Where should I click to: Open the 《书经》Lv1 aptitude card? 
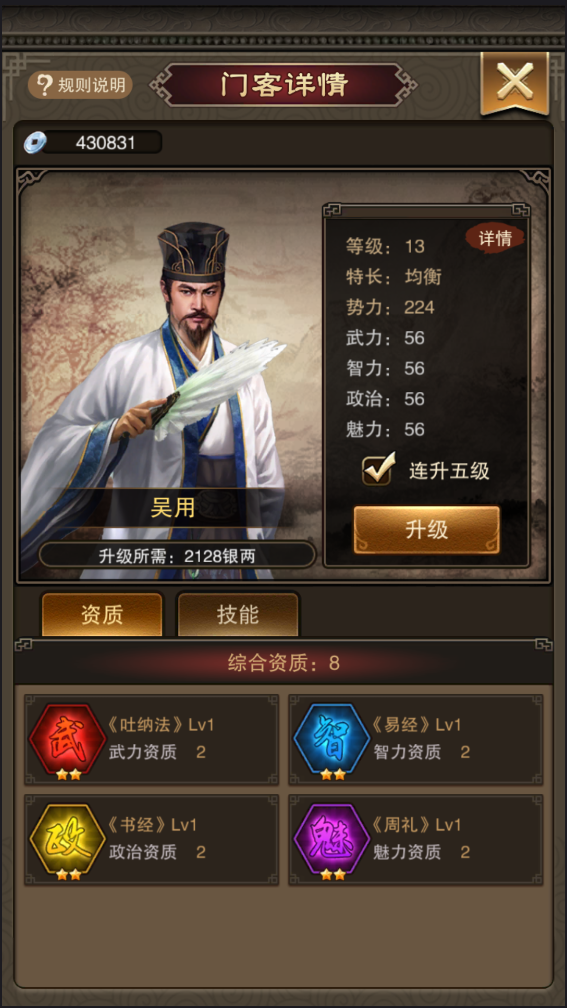[152, 840]
